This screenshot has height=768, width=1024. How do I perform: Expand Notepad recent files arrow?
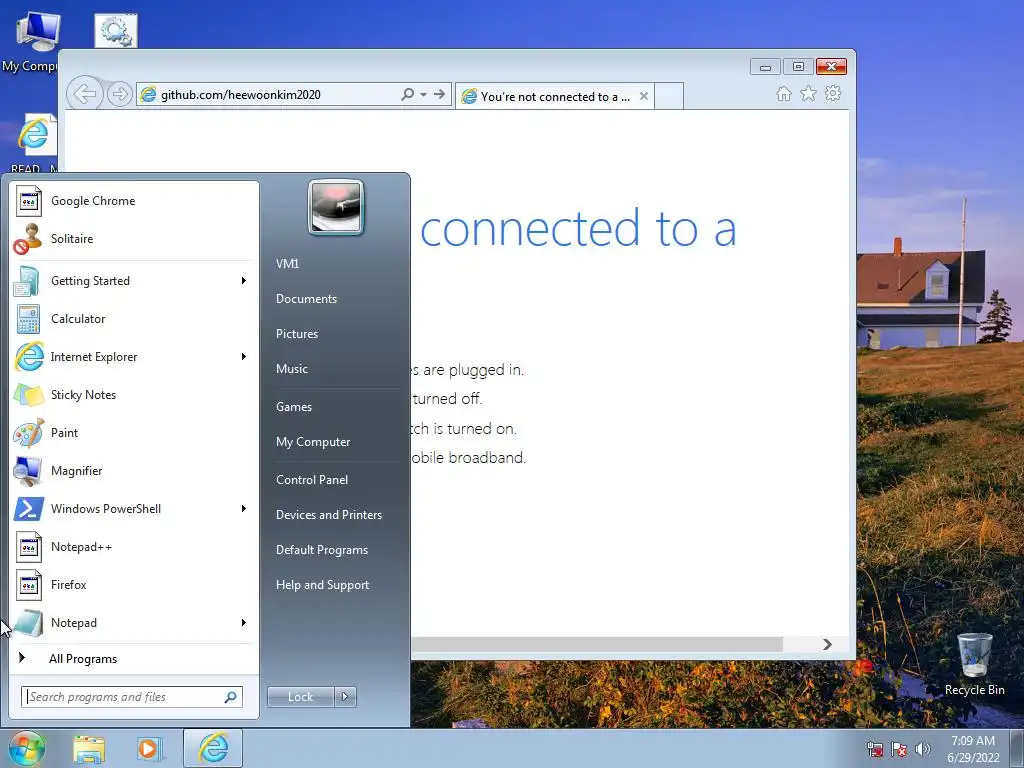(244, 622)
